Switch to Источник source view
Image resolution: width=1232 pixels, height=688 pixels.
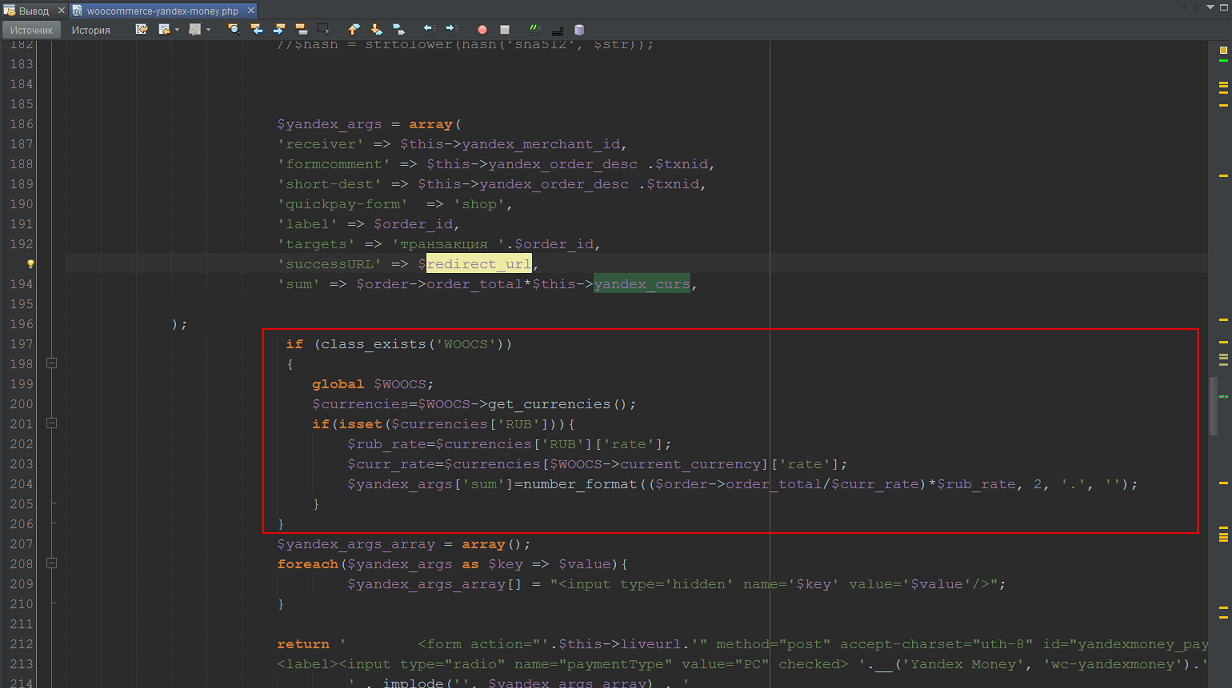click(x=31, y=30)
